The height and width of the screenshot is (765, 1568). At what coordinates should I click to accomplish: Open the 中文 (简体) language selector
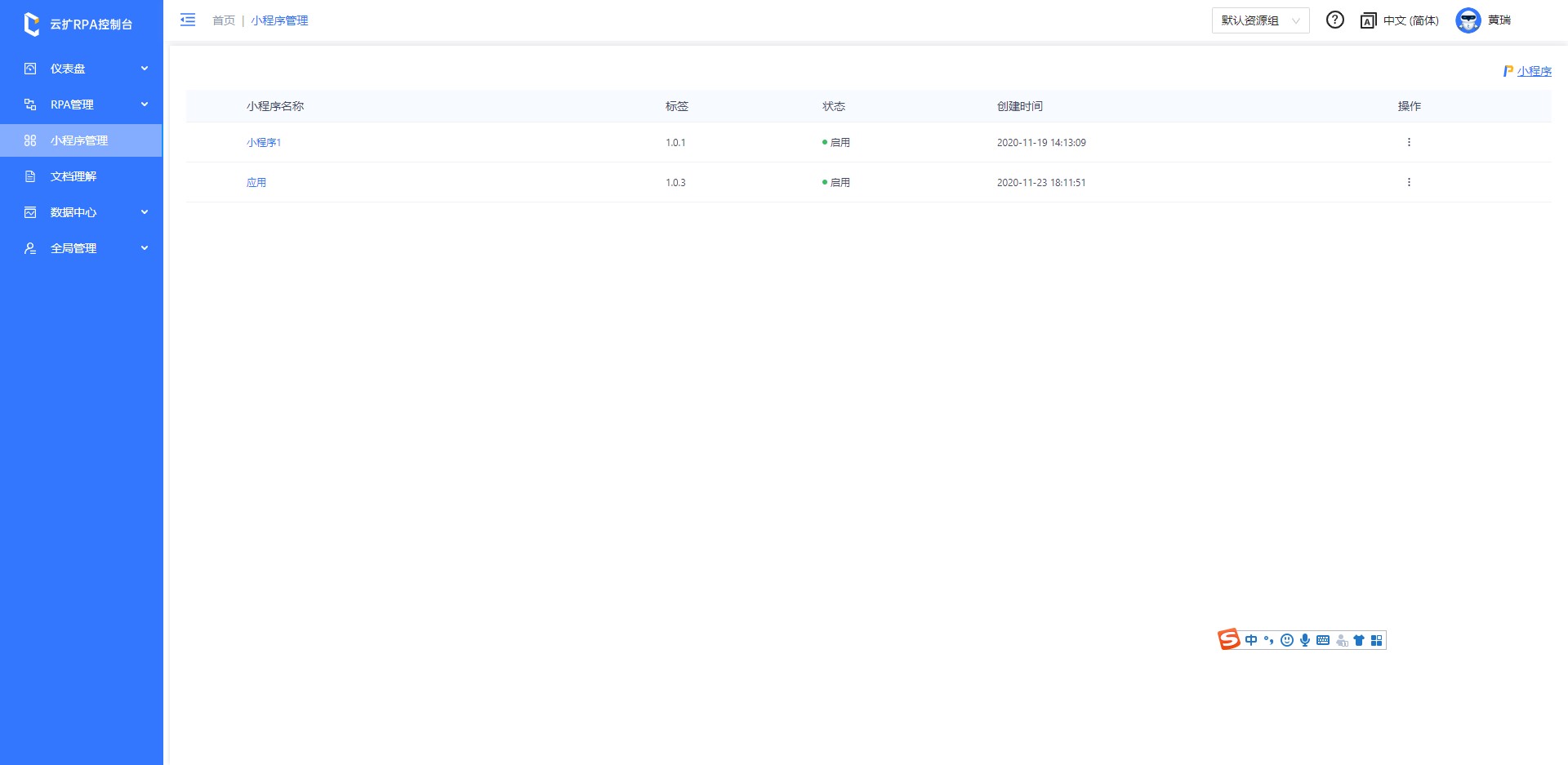click(x=1410, y=20)
